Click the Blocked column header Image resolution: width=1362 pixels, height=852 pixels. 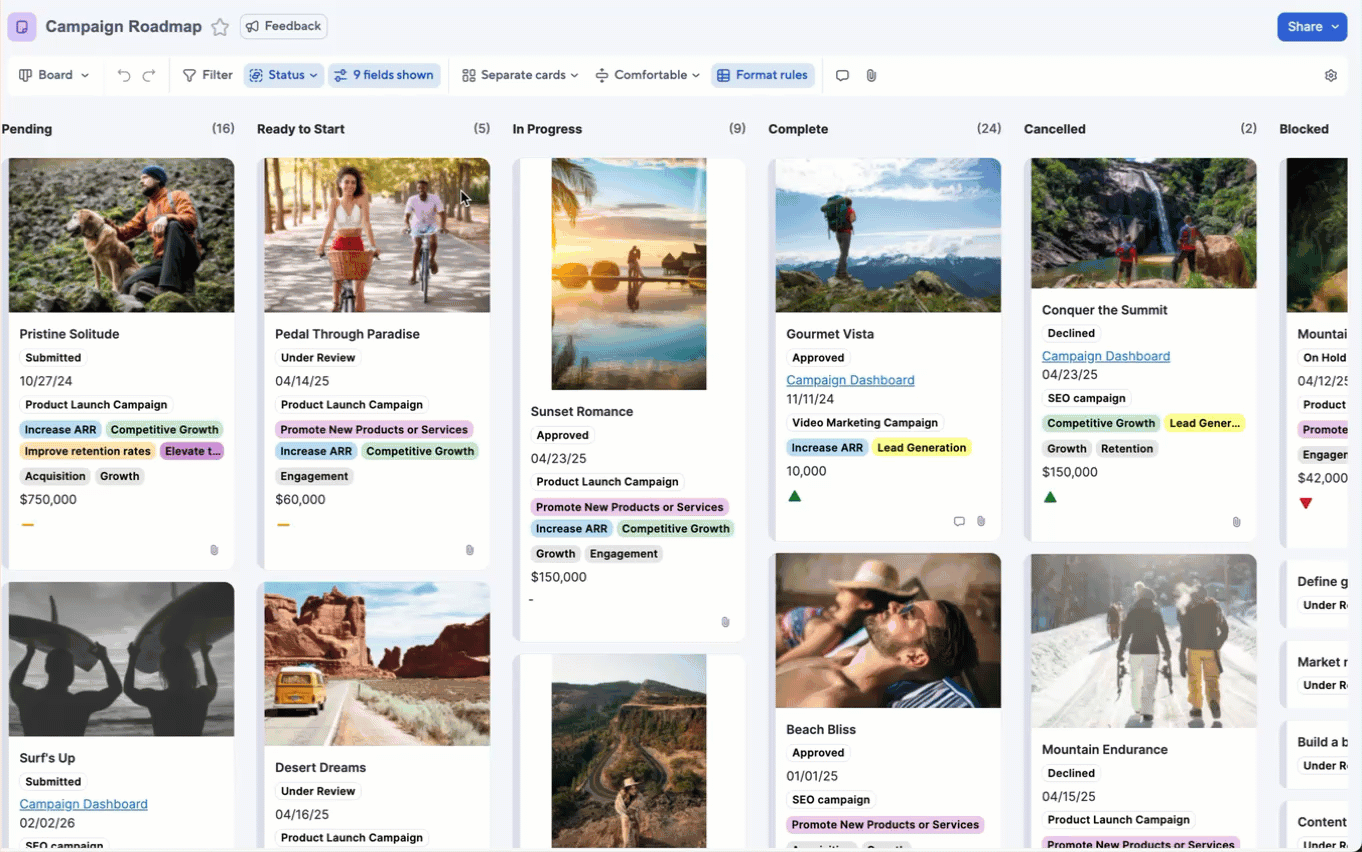click(x=1304, y=129)
